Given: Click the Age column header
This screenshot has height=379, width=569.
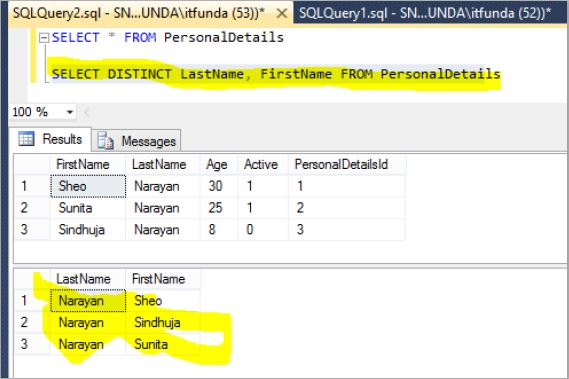Looking at the screenshot, I should [x=218, y=164].
